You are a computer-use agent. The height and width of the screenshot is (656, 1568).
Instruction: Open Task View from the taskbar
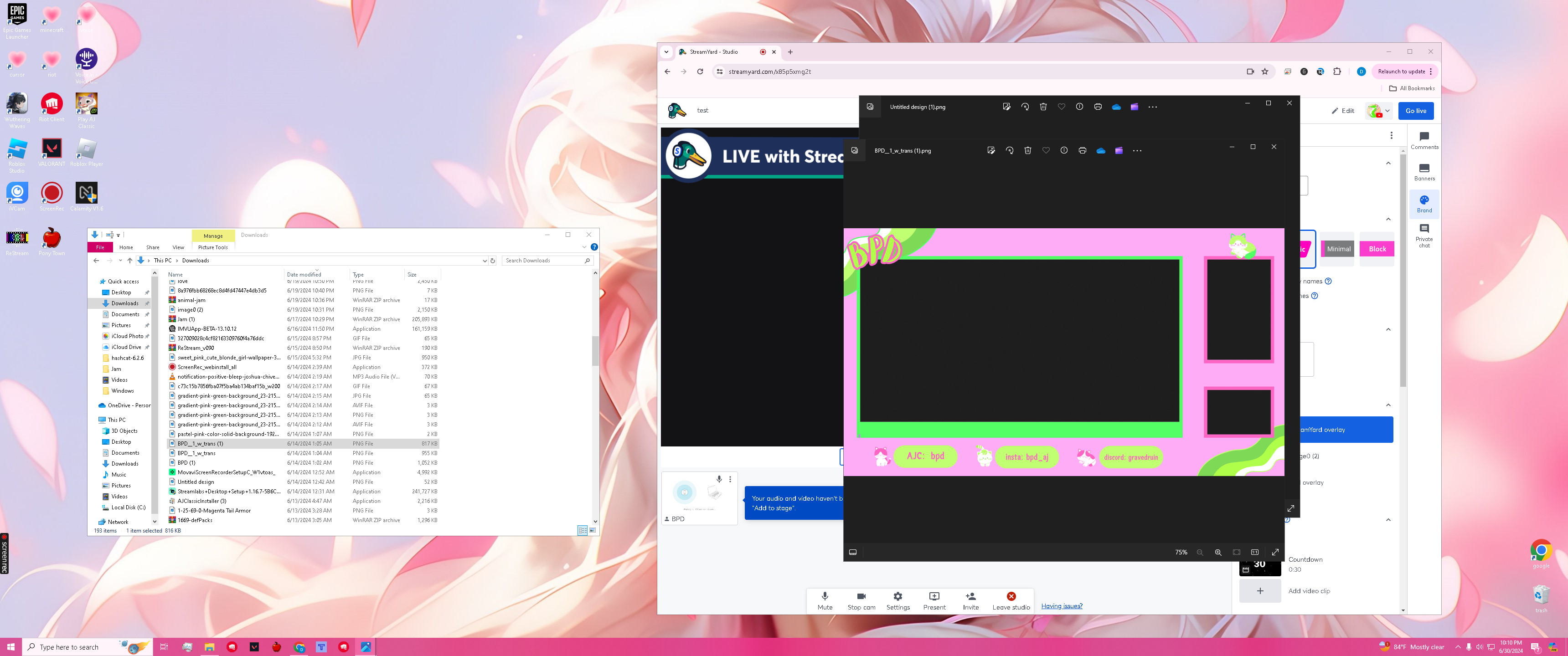pyautogui.click(x=164, y=647)
